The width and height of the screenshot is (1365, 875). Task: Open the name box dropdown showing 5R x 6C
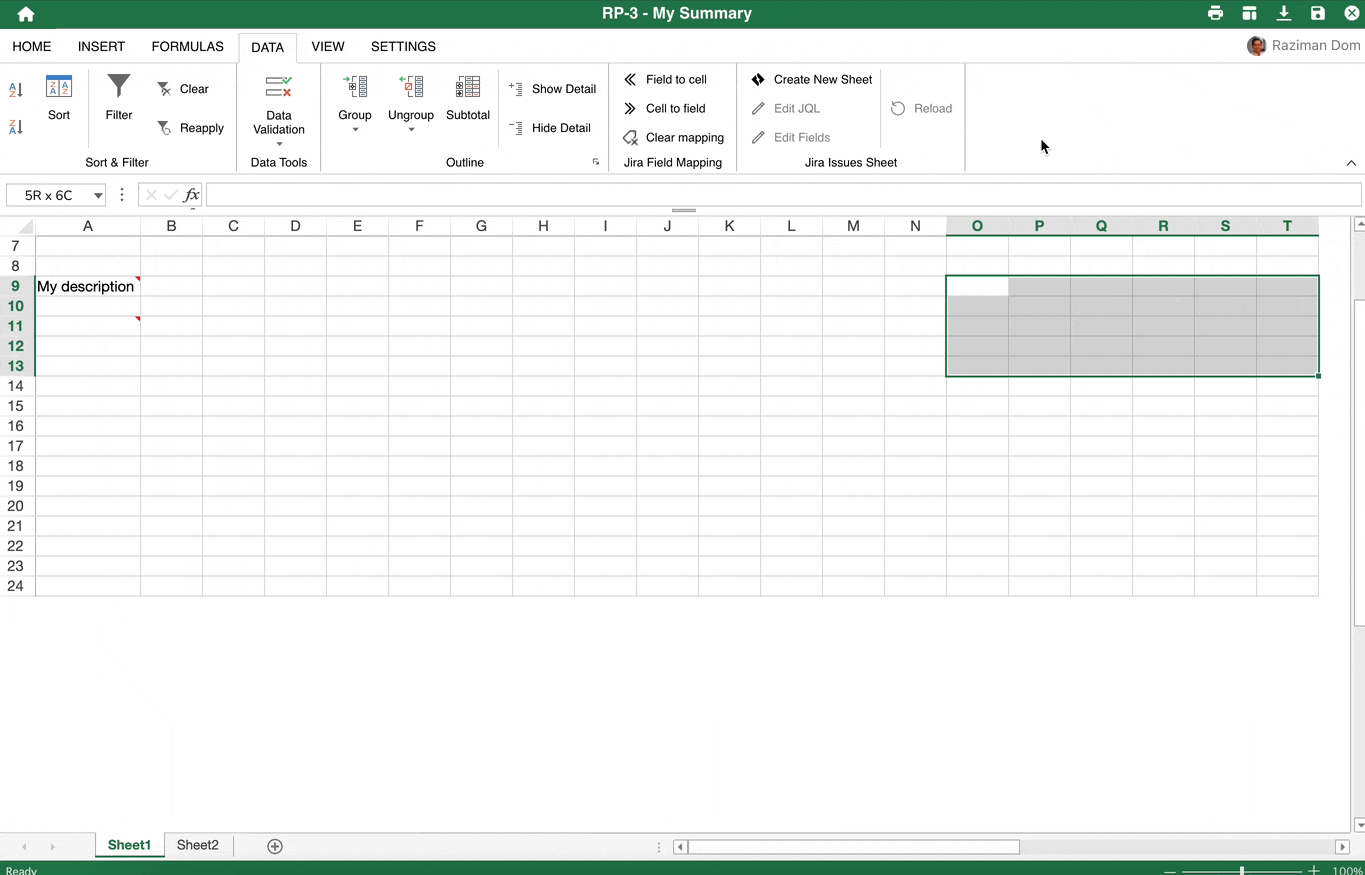(x=97, y=195)
